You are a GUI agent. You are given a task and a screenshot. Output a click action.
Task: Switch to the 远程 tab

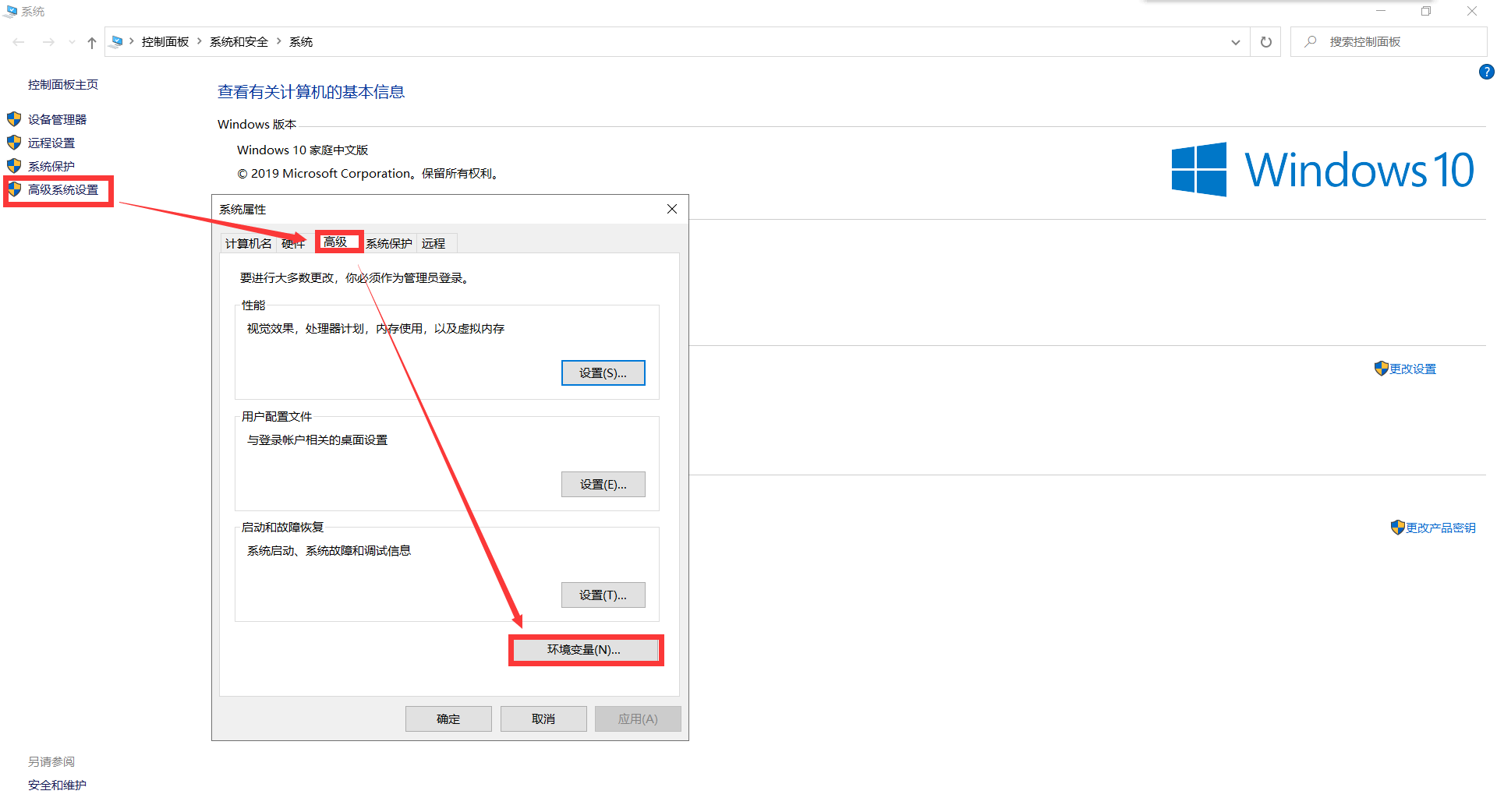click(434, 242)
